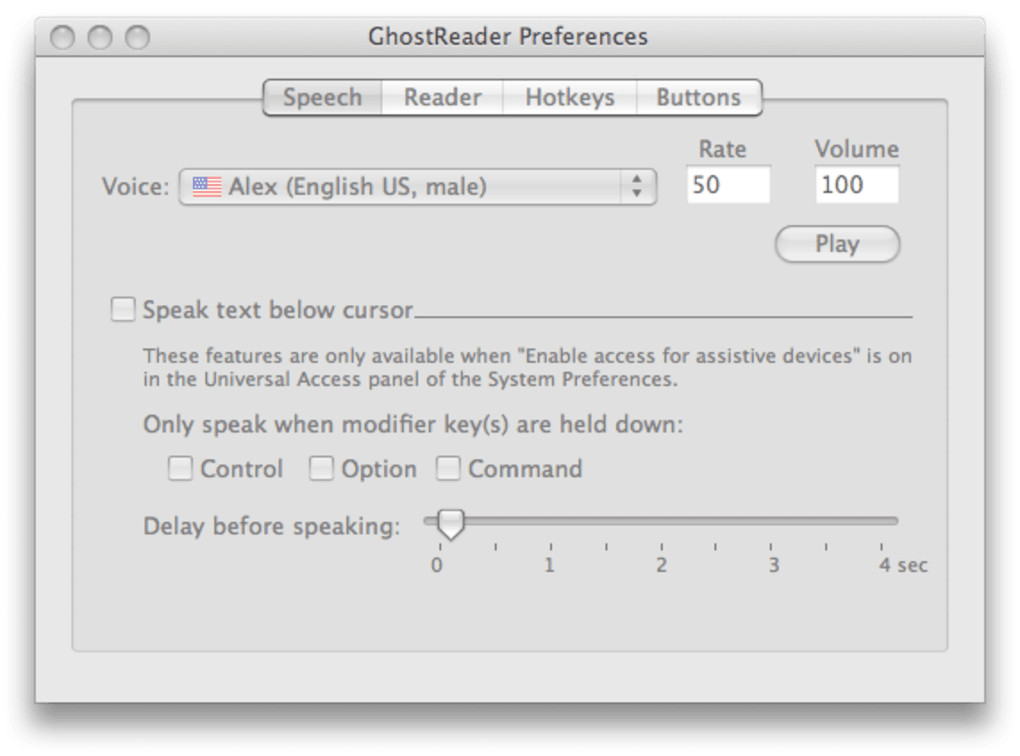Switch to the Speech tab
The image size is (1020, 756).
(x=322, y=98)
